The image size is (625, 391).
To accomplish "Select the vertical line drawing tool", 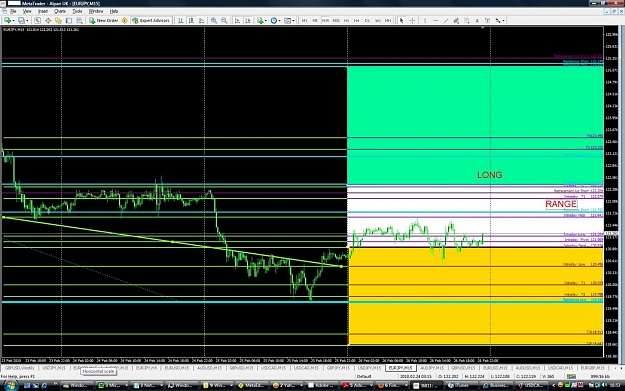I will click(x=425, y=20).
